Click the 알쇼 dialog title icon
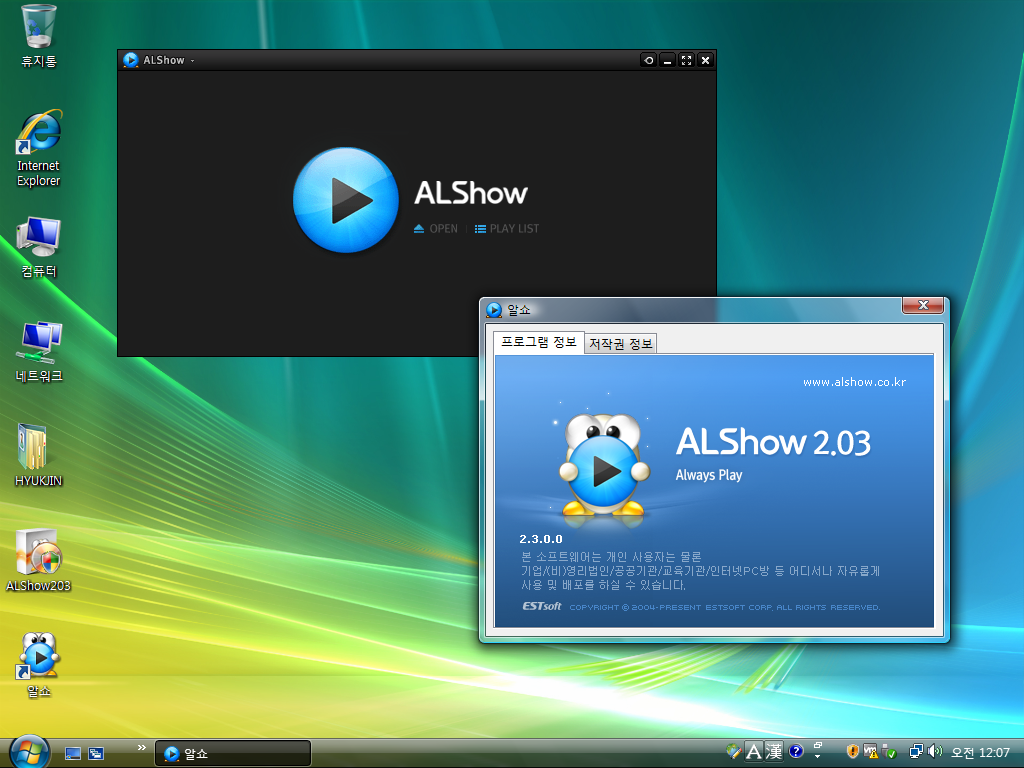This screenshot has height=768, width=1024. click(494, 310)
